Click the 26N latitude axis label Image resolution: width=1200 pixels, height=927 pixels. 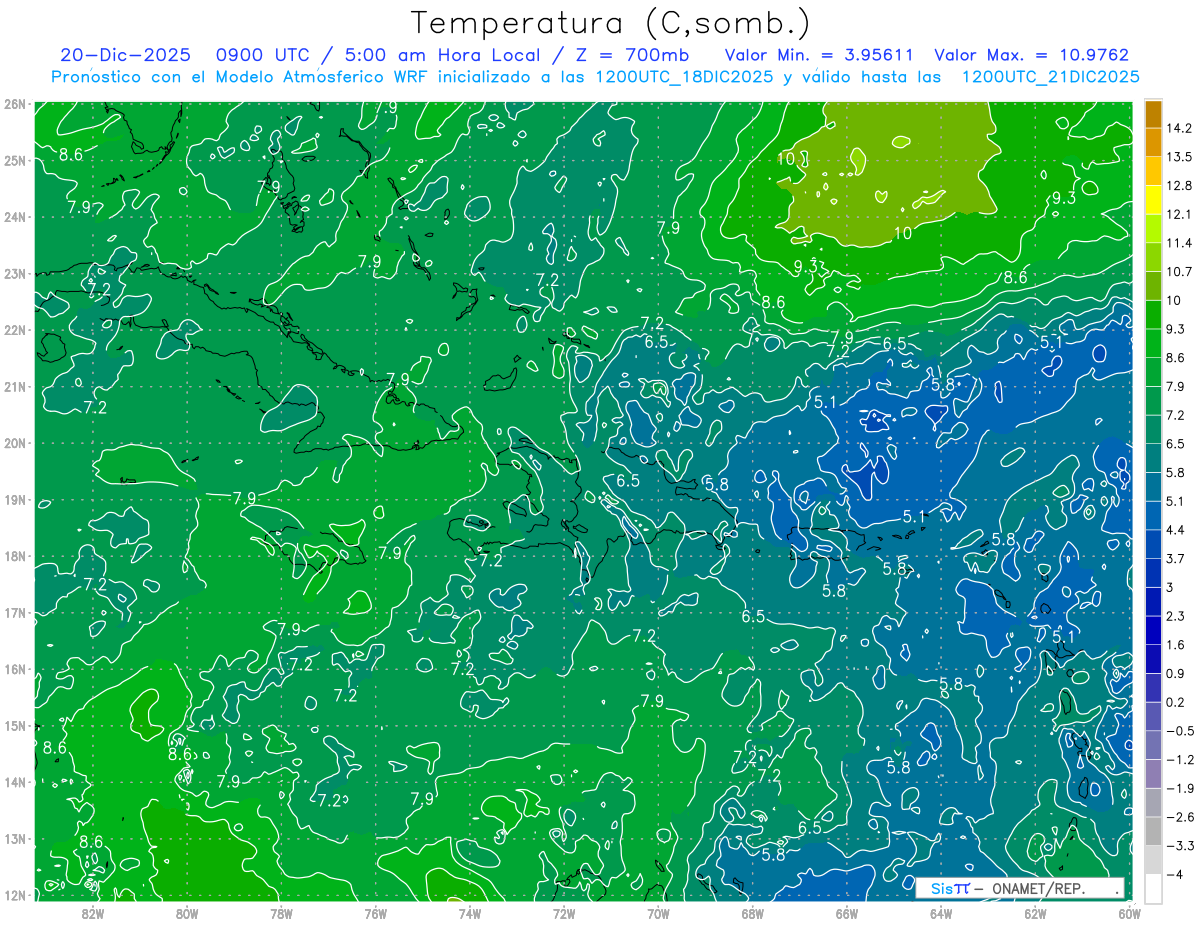[14, 104]
